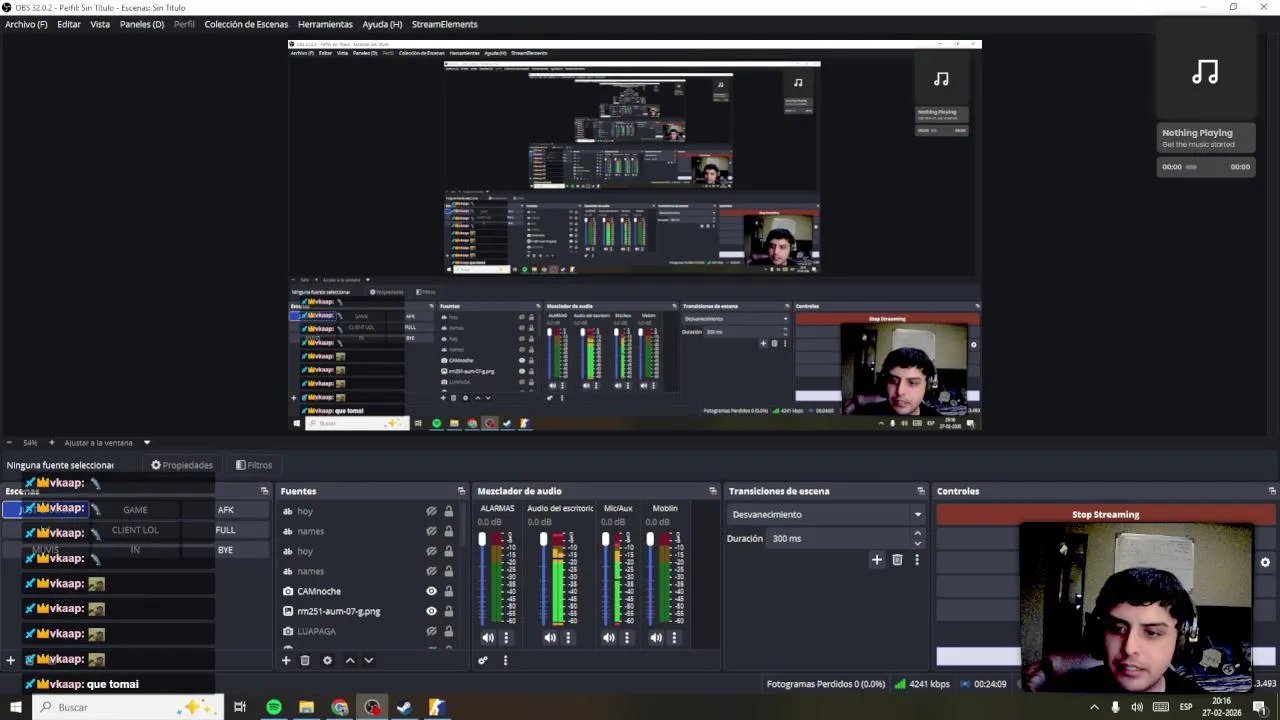Image resolution: width=1280 pixels, height=720 pixels.
Task: Switch to the FULL scene
Action: [x=225, y=530]
